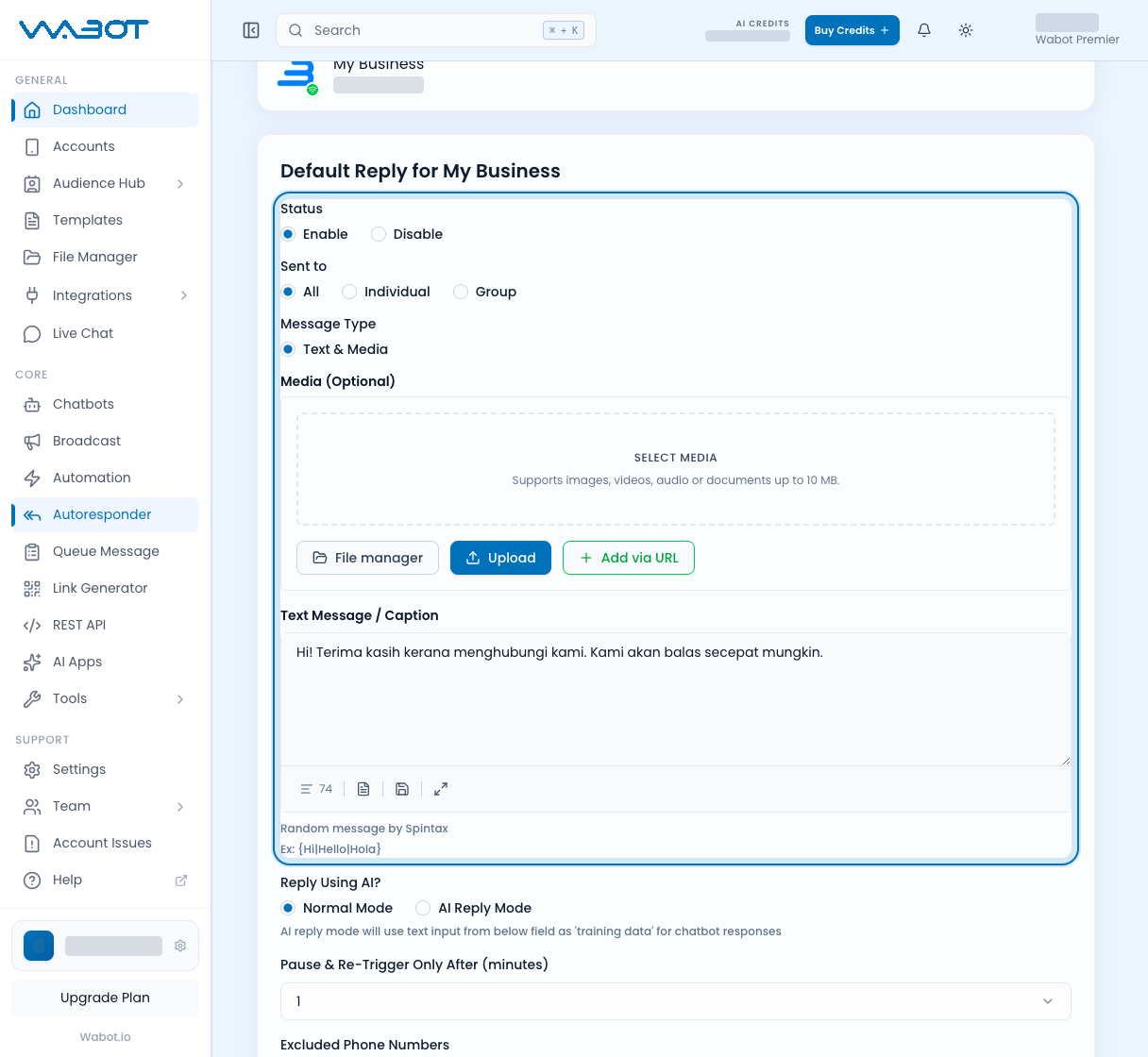Click the Queue Message clipboard icon
This screenshot has height=1057, width=1148.
32,551
